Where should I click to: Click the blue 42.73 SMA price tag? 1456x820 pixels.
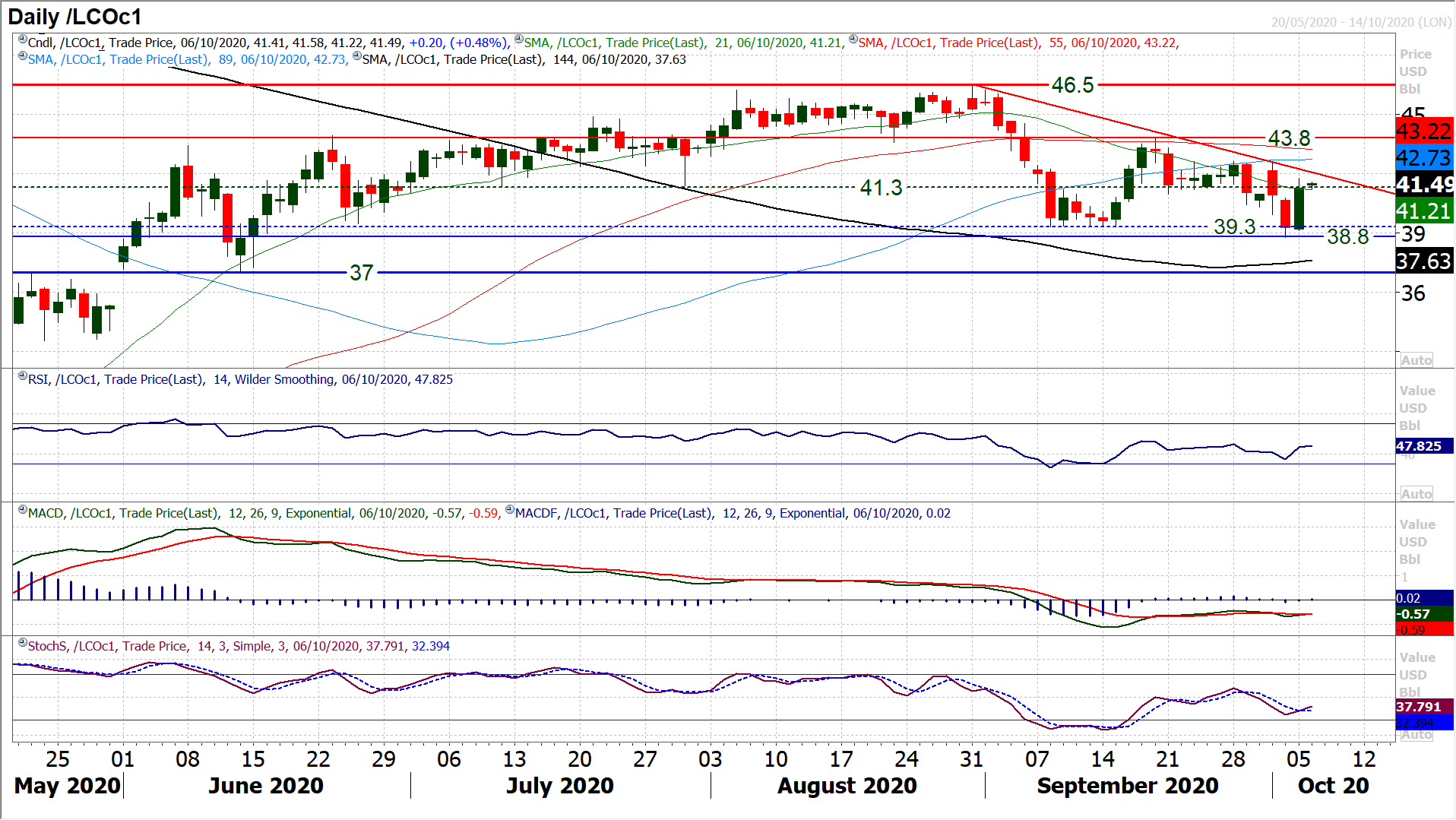tap(1424, 158)
